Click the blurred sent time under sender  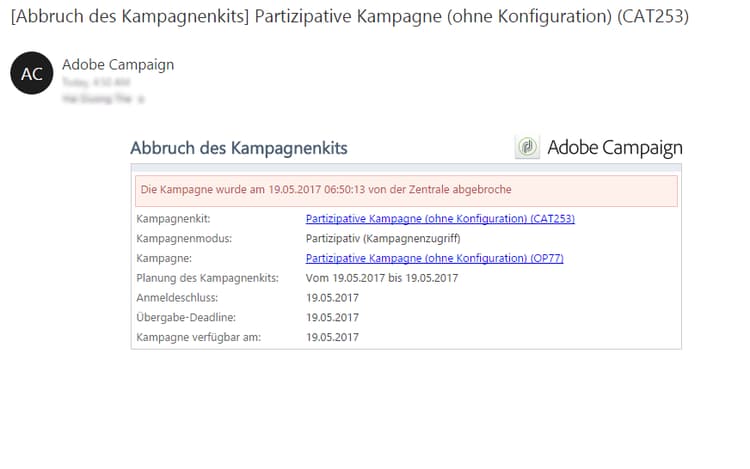[x=96, y=82]
